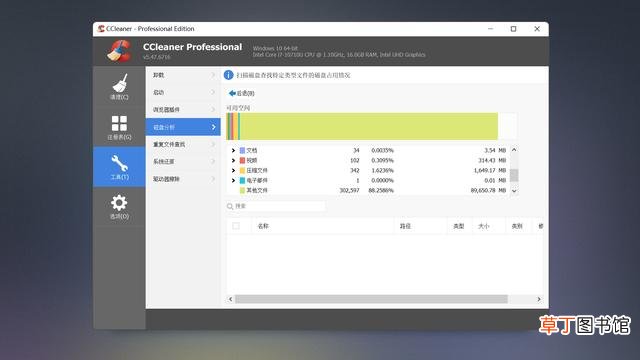The width and height of the screenshot is (640, 360).
Task: Open the Startup (启动) tool
Action: (x=183, y=92)
